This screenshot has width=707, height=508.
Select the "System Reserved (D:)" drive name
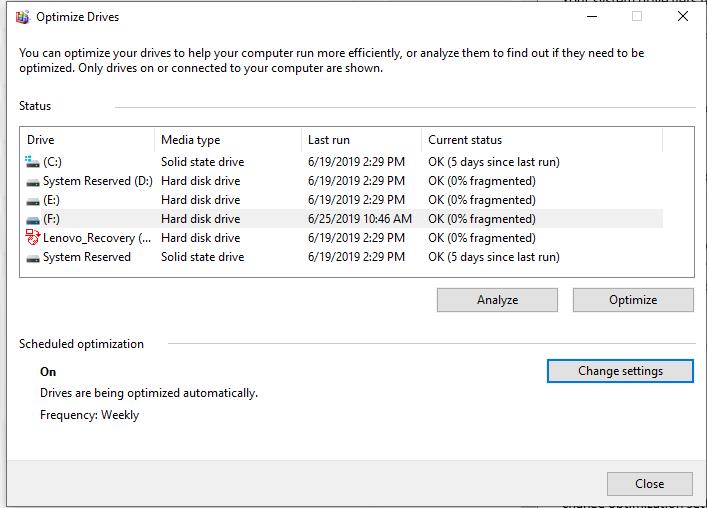coord(98,181)
